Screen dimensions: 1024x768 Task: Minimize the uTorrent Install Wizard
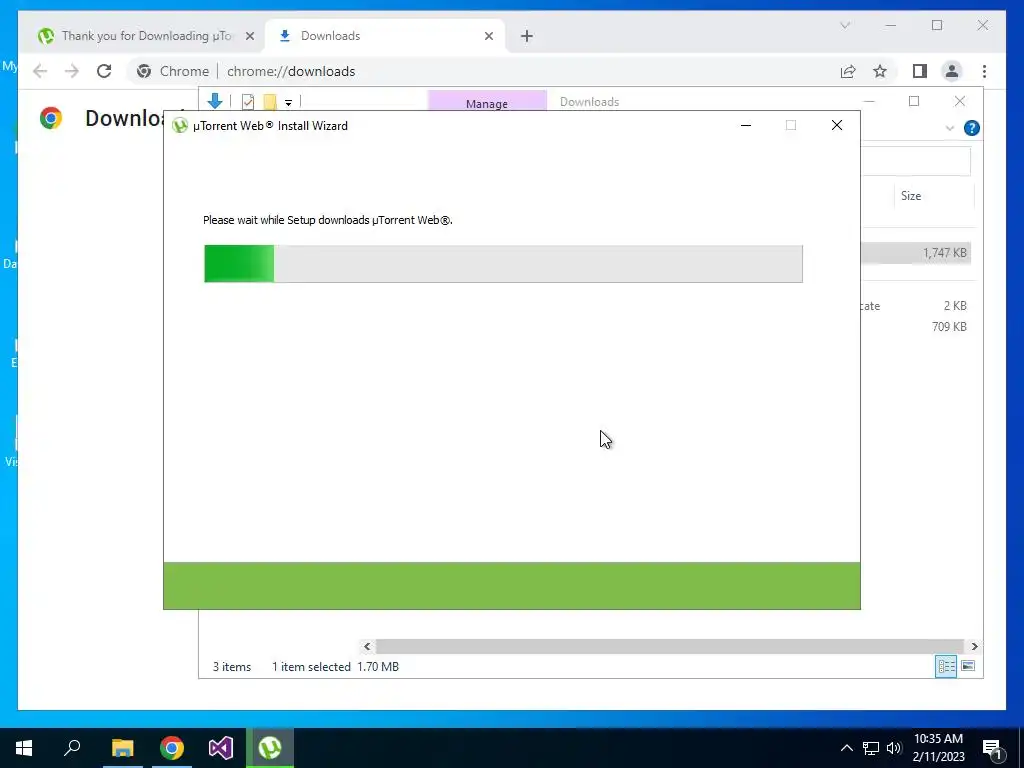pos(746,125)
